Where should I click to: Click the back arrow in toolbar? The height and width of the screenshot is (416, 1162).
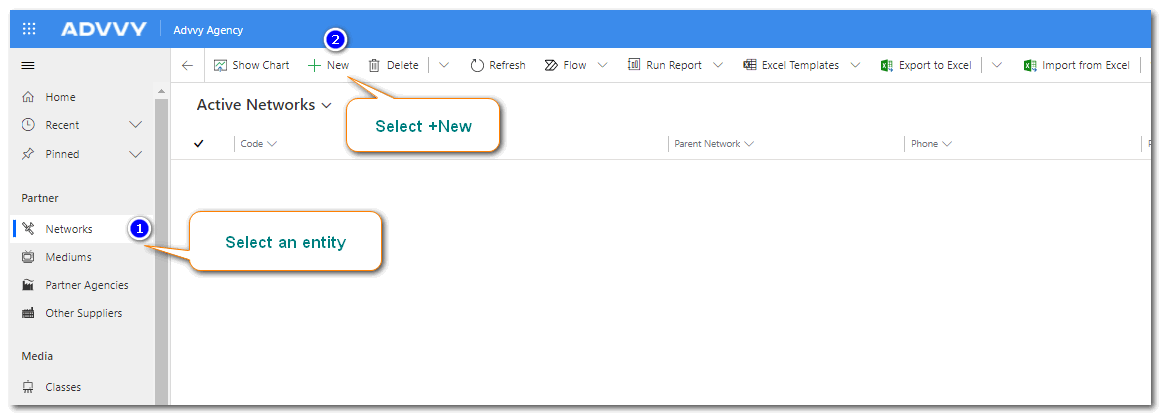(187, 65)
